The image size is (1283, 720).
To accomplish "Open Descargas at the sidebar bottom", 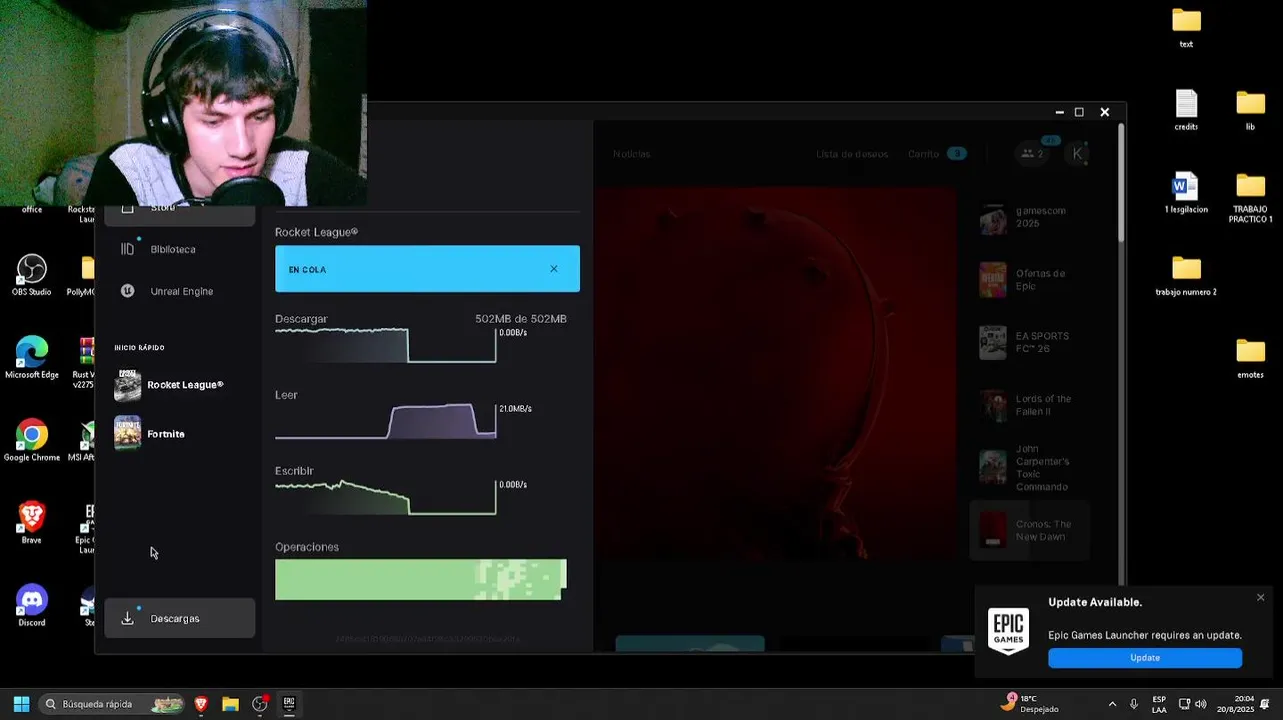I will (180, 618).
